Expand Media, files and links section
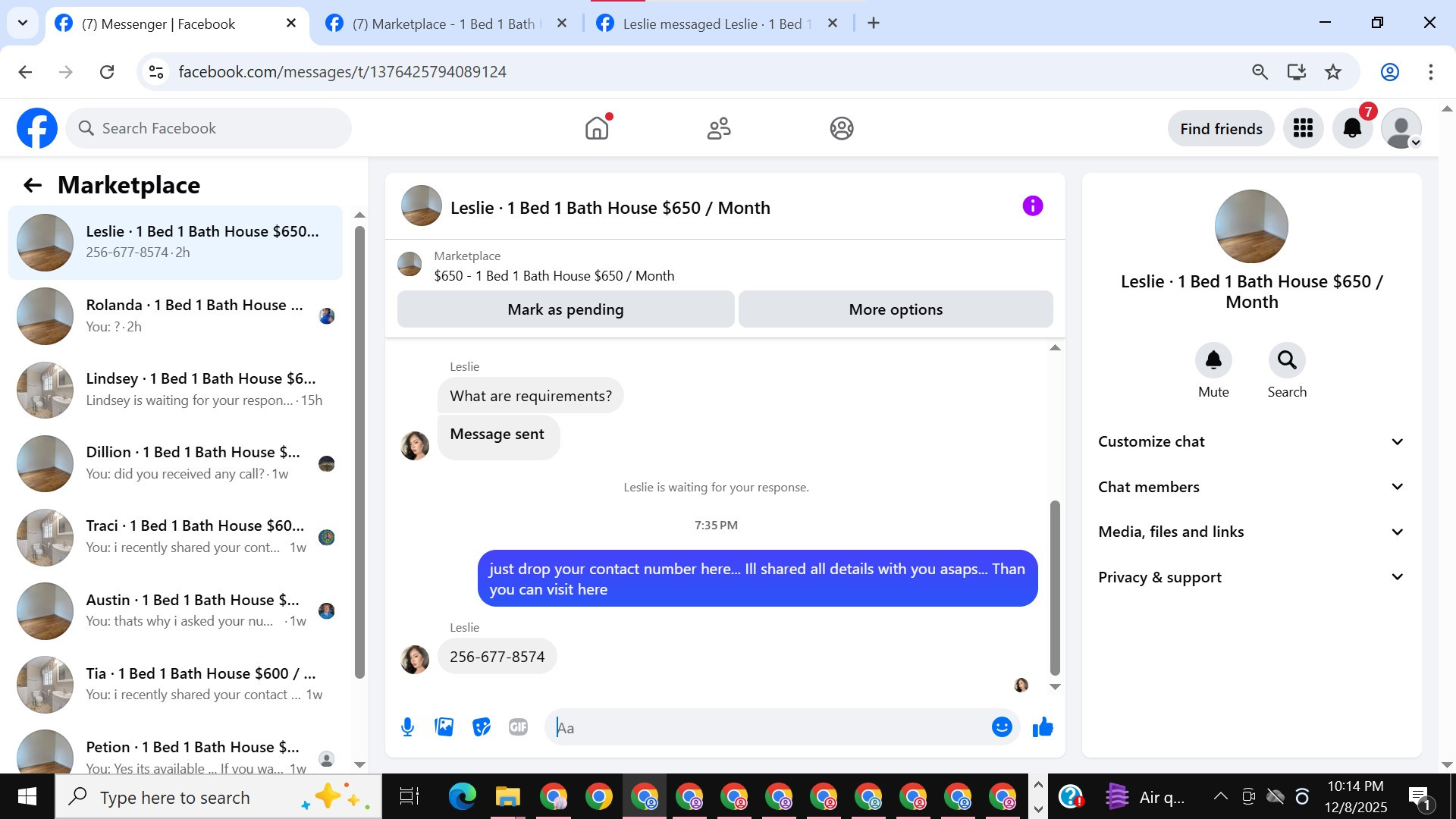The width and height of the screenshot is (1456, 819). pos(1251,532)
